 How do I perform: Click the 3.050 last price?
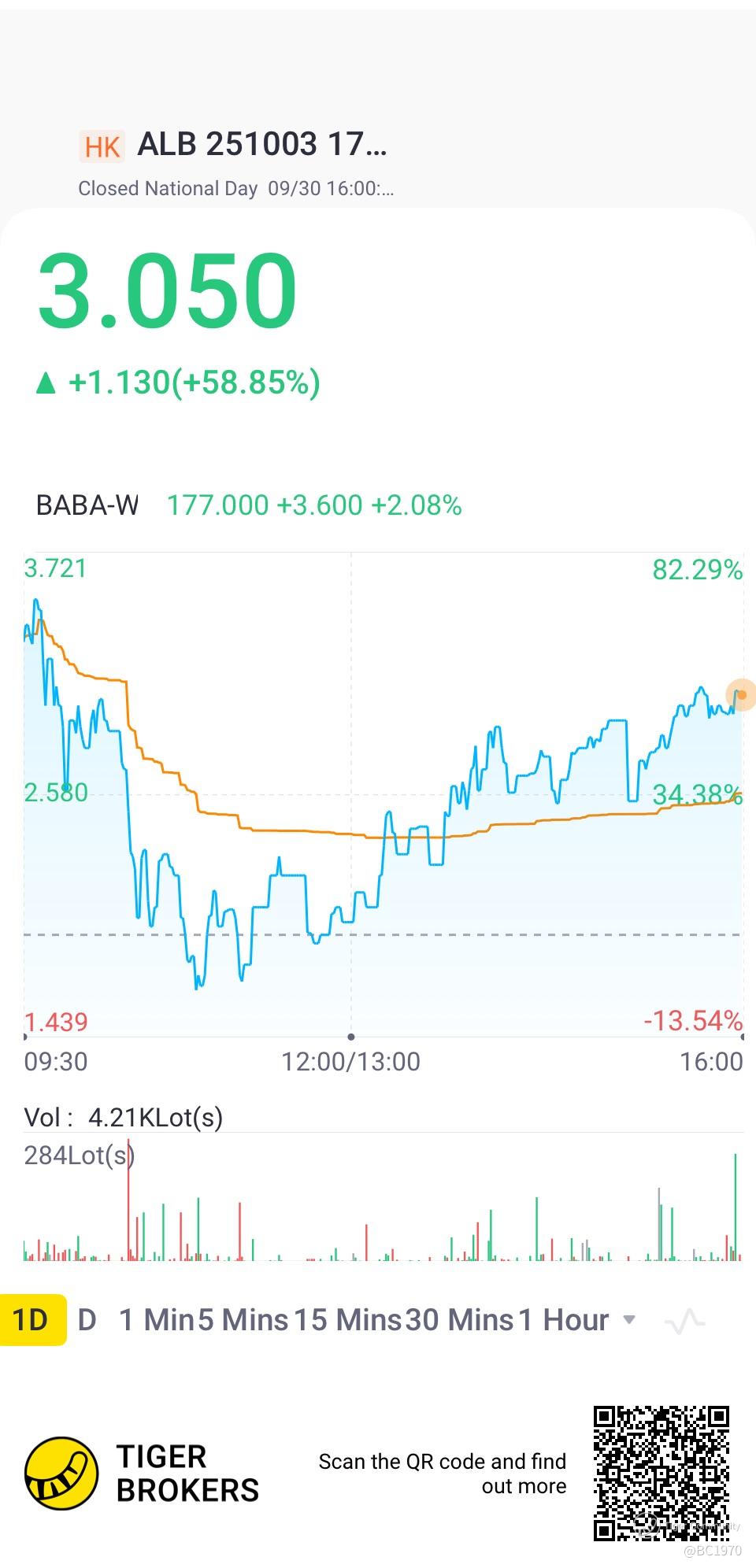[167, 291]
